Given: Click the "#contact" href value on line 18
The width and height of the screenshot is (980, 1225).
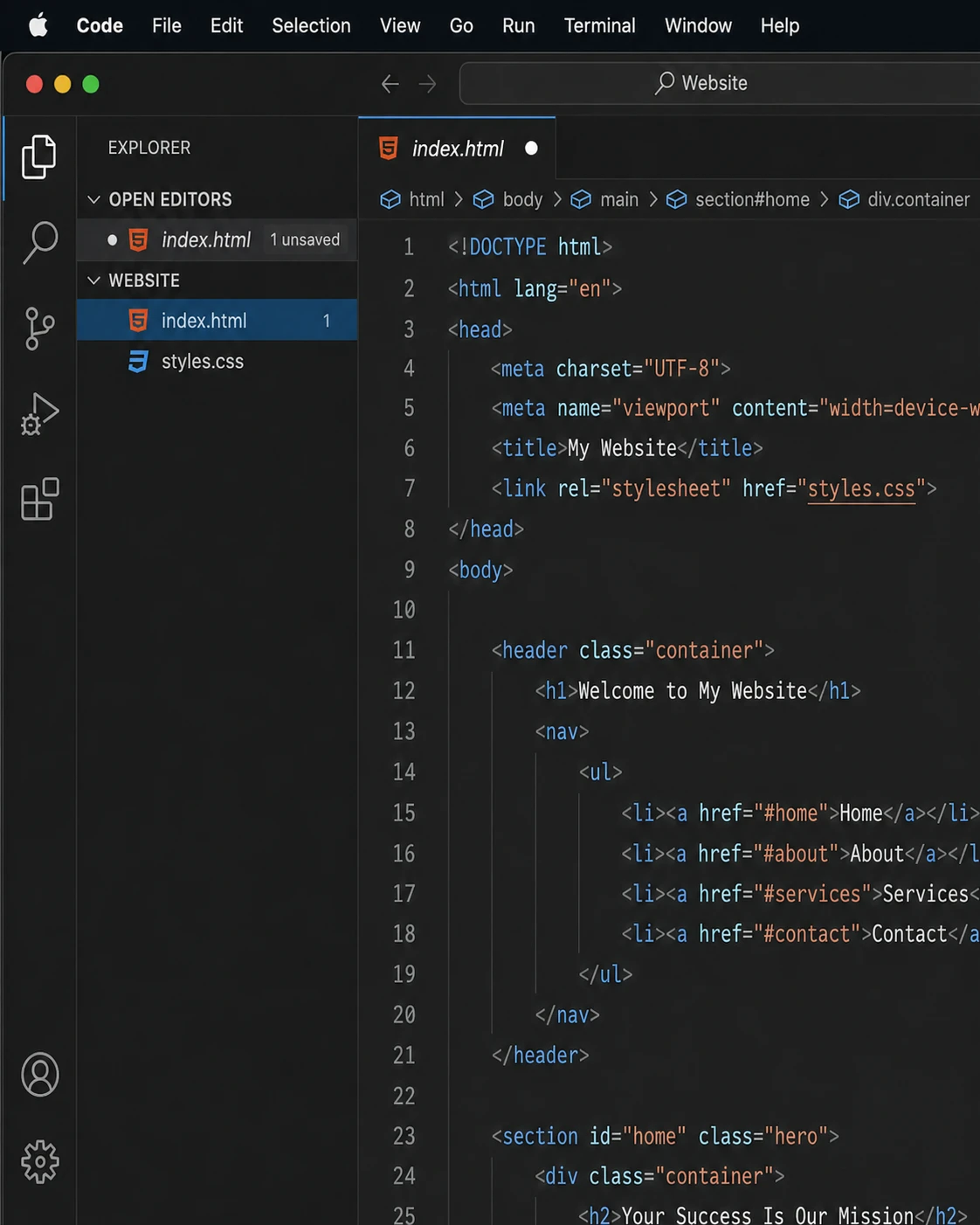Looking at the screenshot, I should click(x=806, y=934).
